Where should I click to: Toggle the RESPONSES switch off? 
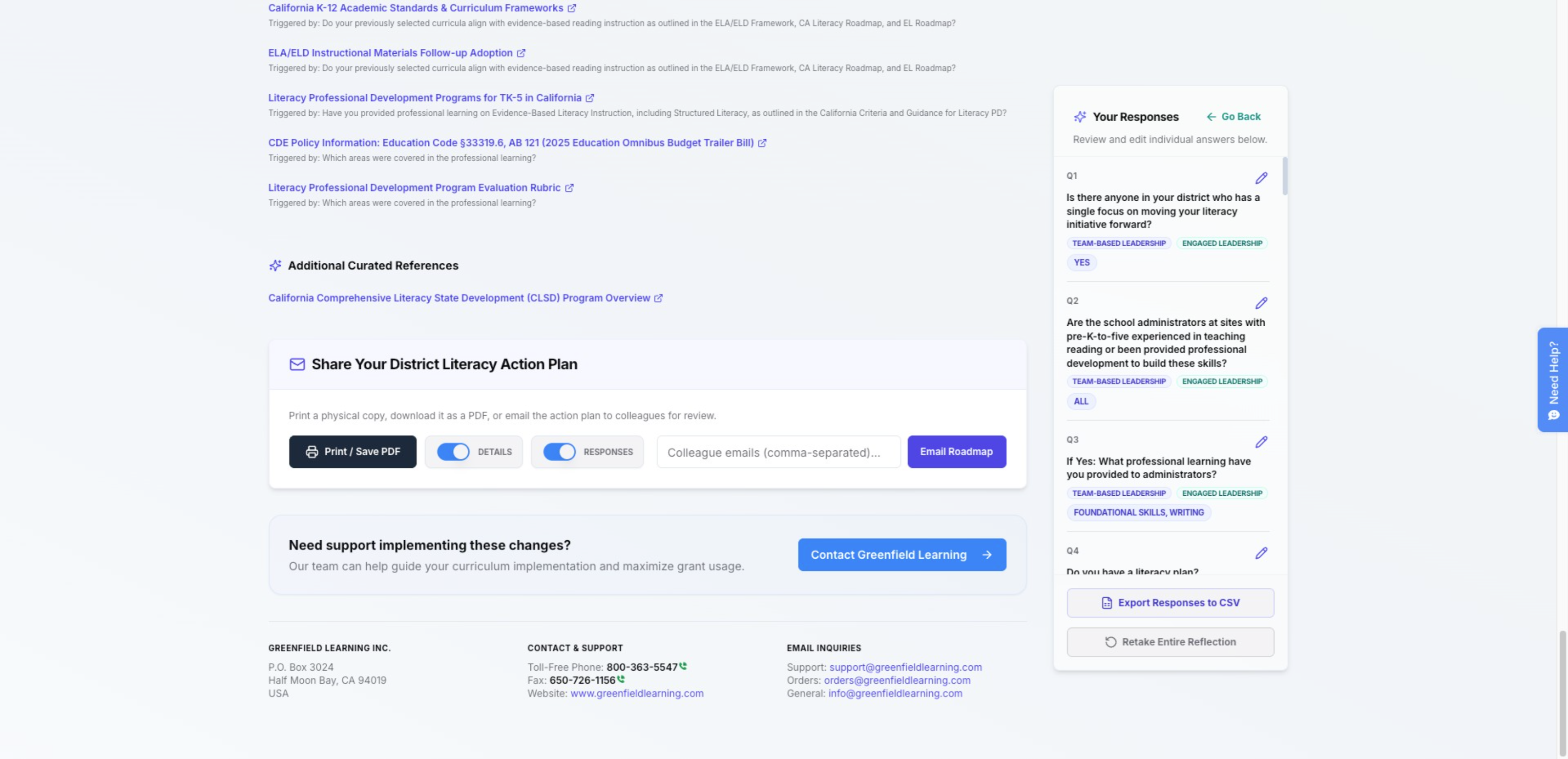click(x=560, y=452)
